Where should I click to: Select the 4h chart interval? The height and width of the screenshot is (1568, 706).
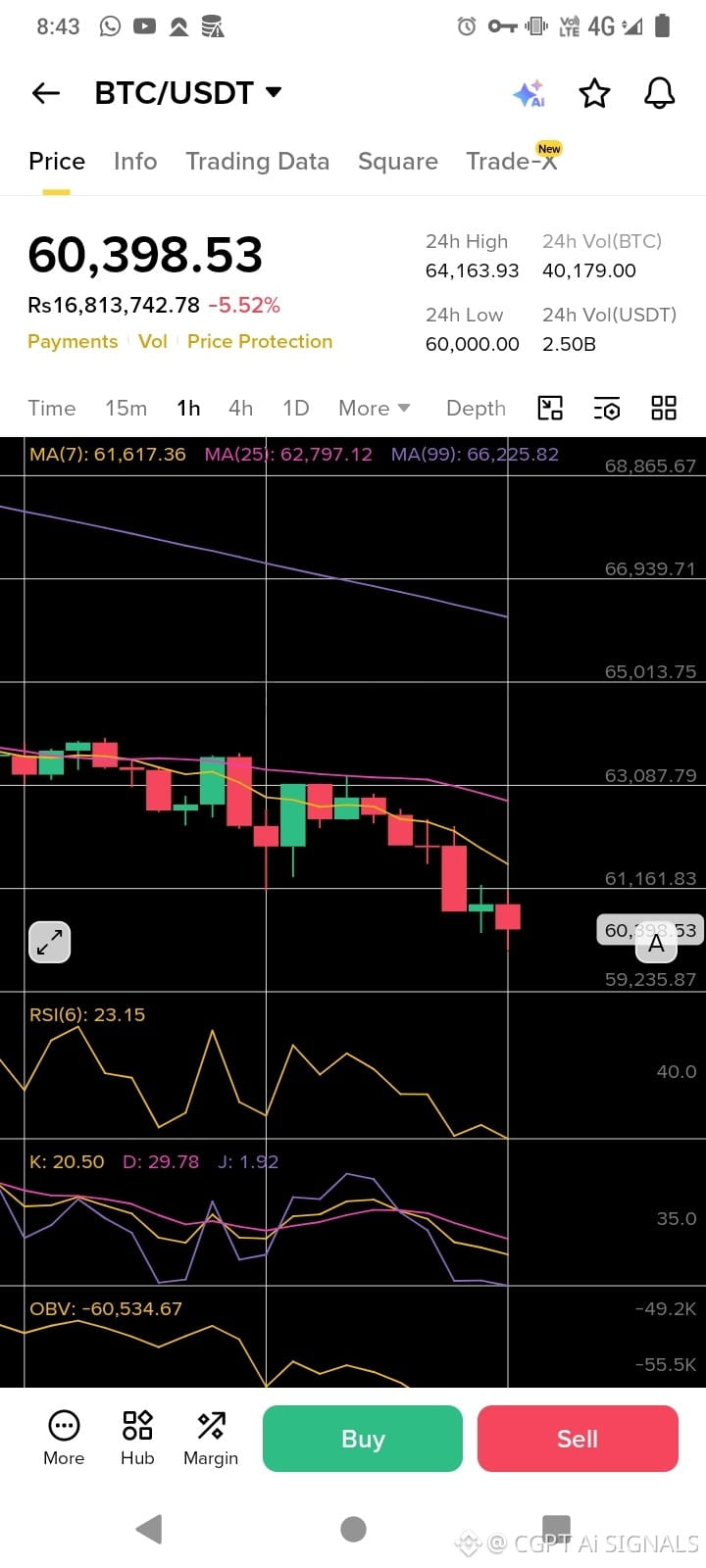[240, 408]
